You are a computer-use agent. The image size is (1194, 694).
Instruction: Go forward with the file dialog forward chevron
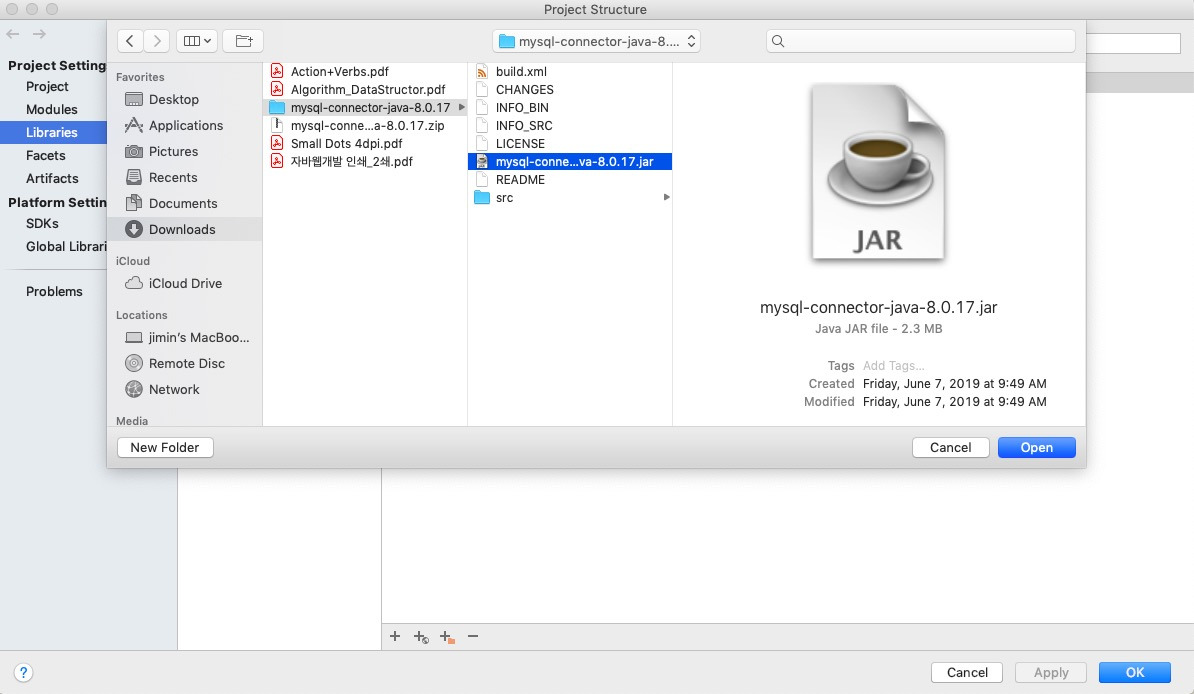click(x=157, y=41)
